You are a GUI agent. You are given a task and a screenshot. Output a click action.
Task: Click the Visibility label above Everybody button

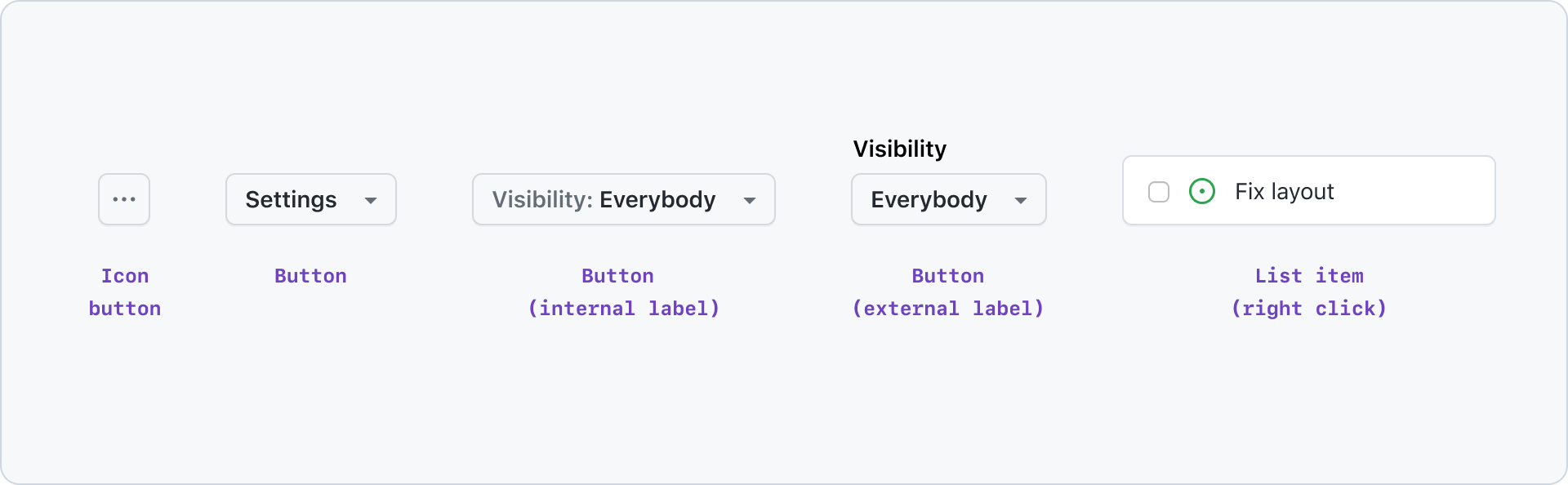900,149
